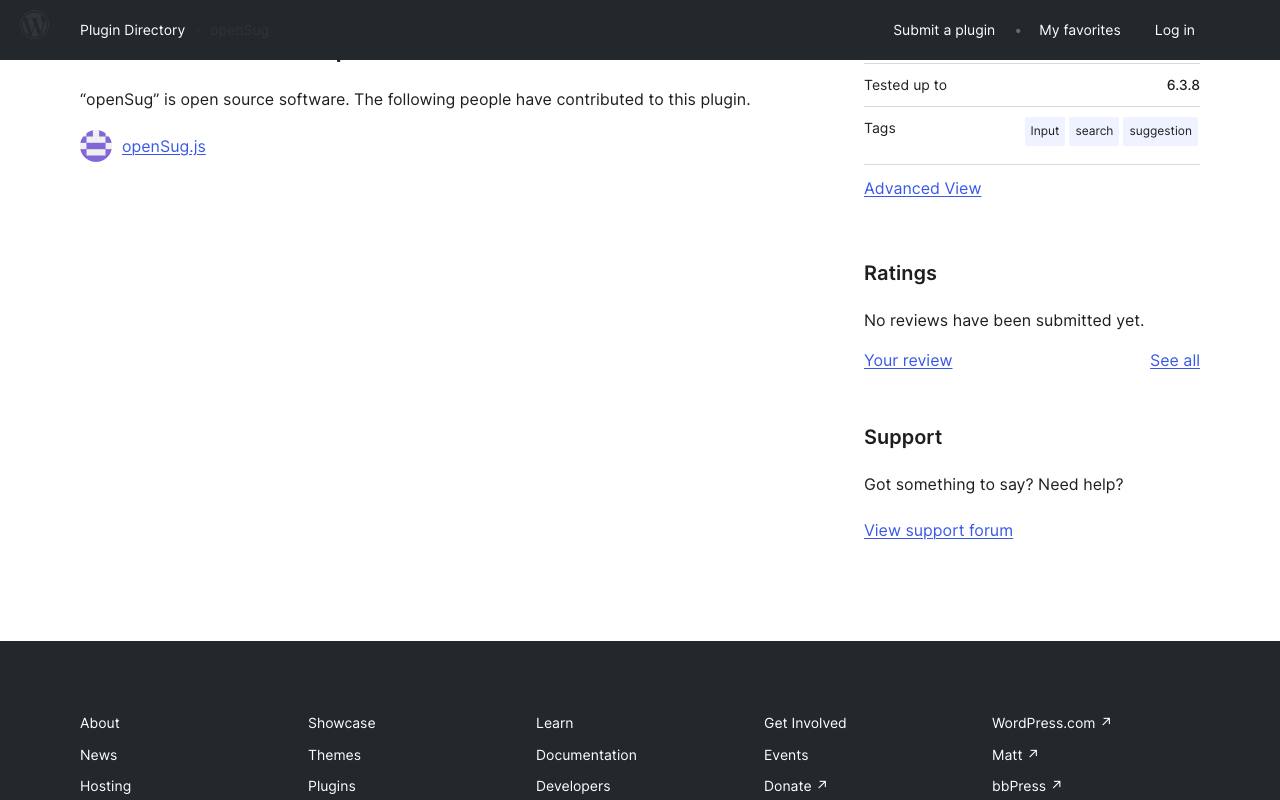
Task: Open the Advanced View link
Action: click(x=922, y=188)
